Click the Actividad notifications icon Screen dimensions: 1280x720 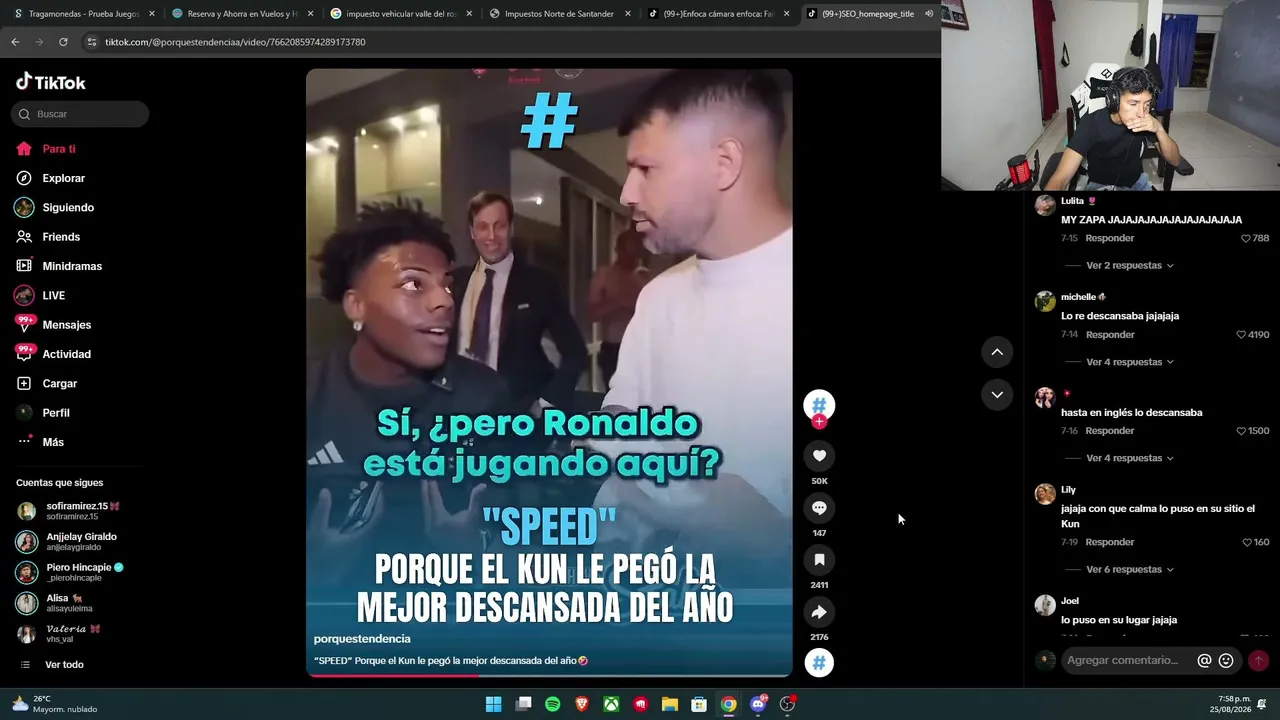point(25,353)
